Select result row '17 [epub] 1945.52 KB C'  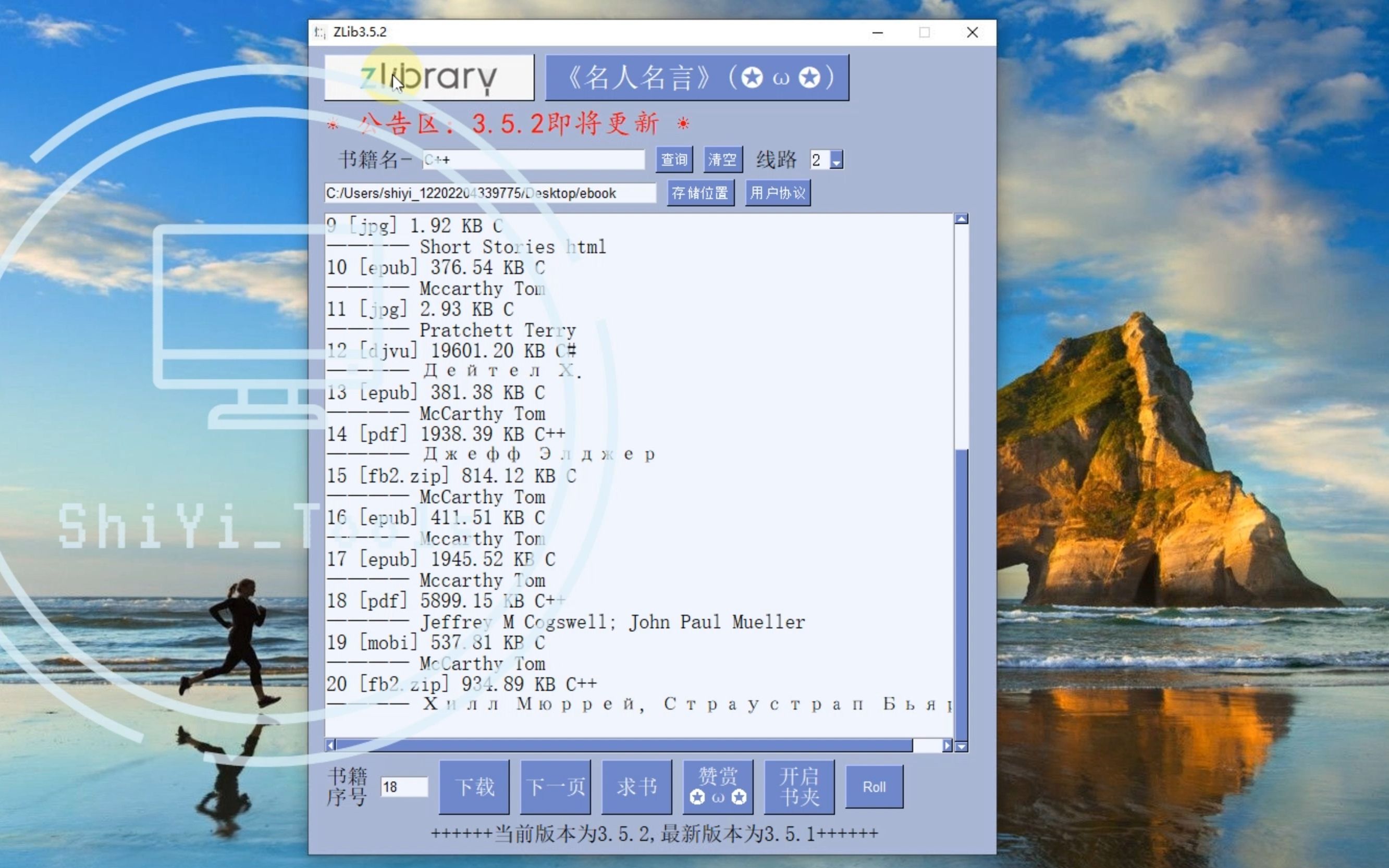click(x=441, y=559)
